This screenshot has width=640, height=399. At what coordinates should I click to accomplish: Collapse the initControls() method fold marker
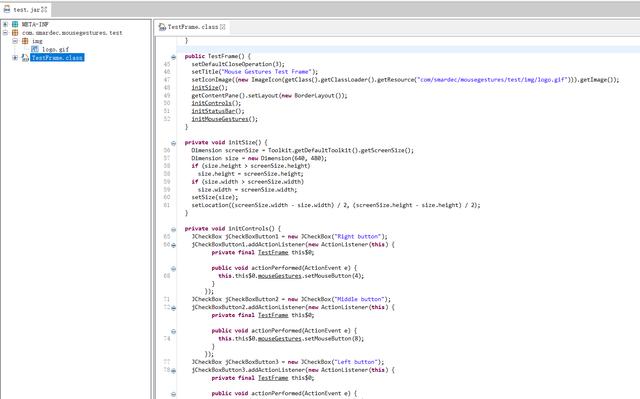pyautogui.click(x=173, y=229)
